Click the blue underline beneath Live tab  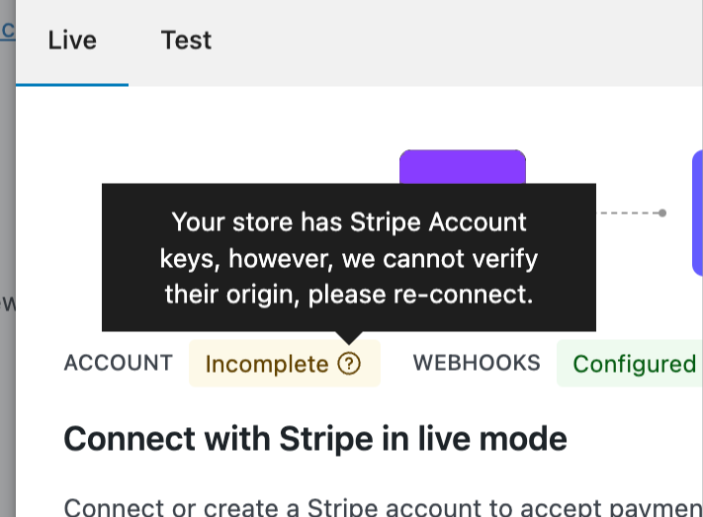[72, 85]
